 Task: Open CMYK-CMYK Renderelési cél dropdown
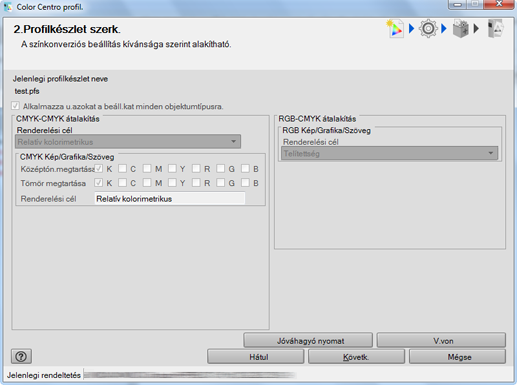coord(128,142)
